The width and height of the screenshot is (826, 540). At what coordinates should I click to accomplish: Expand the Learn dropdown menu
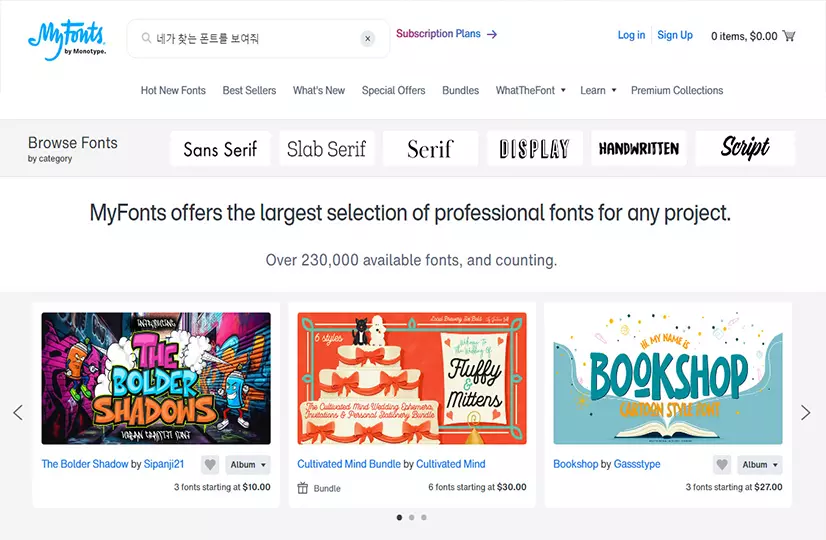(598, 91)
